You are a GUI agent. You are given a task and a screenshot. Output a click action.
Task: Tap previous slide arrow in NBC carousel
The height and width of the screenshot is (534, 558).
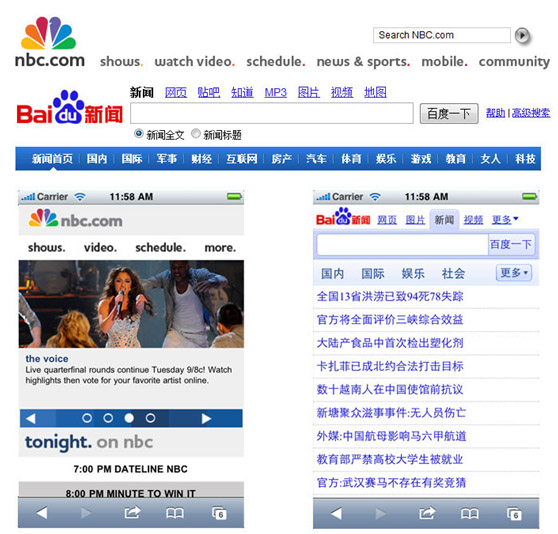click(x=31, y=418)
